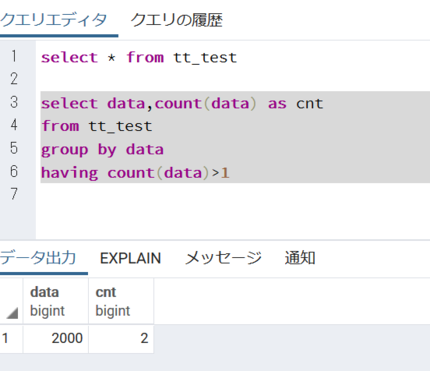Show the 通知 tab
Screen dimensions: 430x371
pyautogui.click(x=300, y=258)
